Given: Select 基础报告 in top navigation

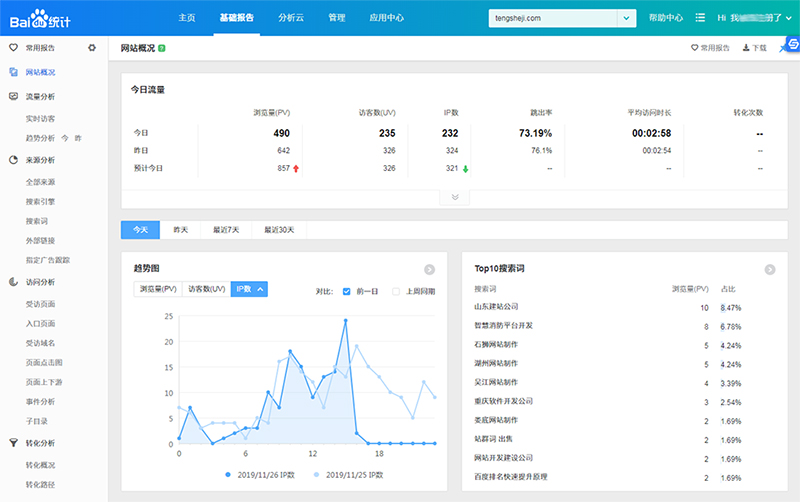Looking at the screenshot, I should tap(237, 18).
